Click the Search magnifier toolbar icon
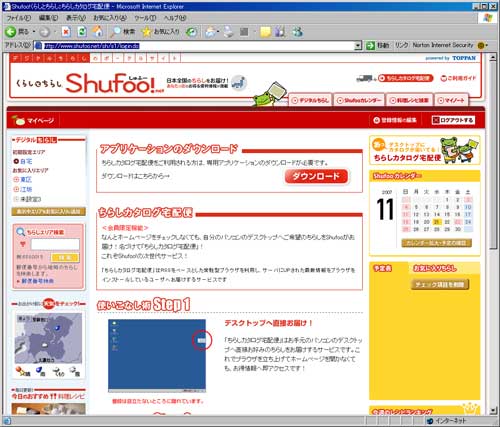This screenshot has height=427, width=500. coord(115,32)
